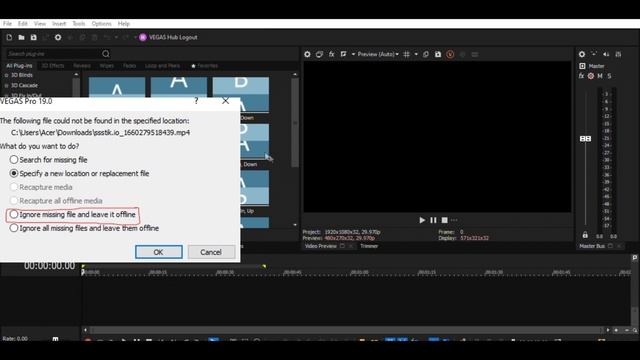Toggle the preview grid overlay icon
The width and height of the screenshot is (640, 360).
[407, 54]
